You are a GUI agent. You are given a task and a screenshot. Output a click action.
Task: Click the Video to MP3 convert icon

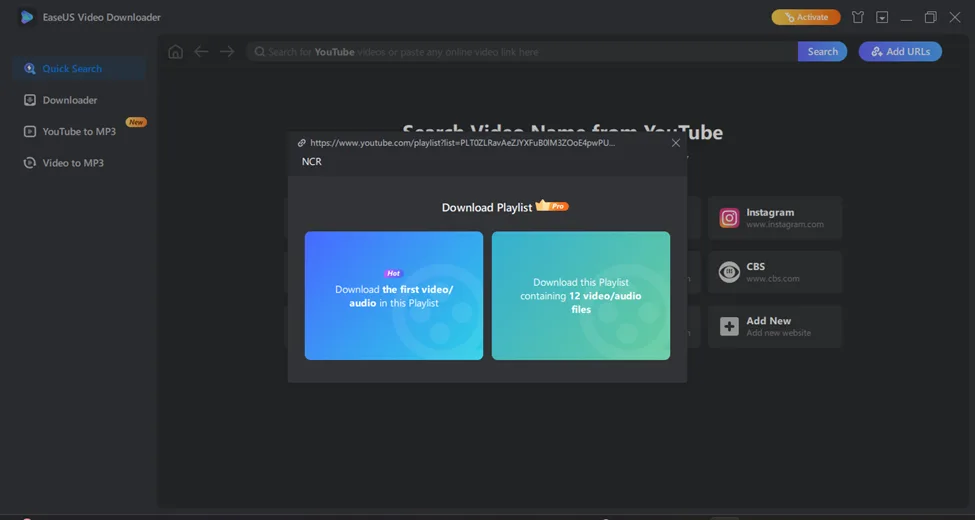coord(29,163)
